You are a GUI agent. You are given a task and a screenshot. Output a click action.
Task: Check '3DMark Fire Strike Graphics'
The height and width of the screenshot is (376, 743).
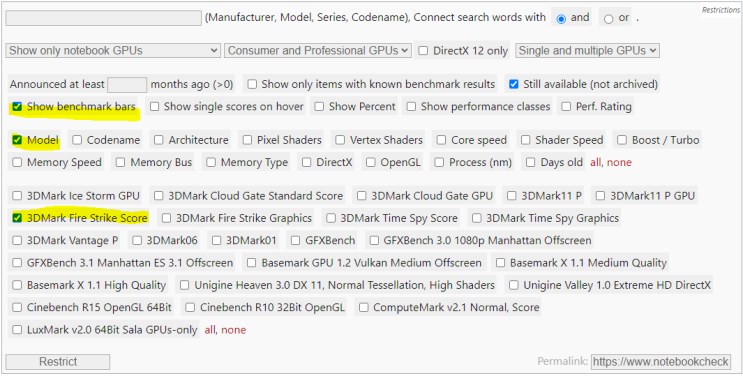pyautogui.click(x=166, y=218)
